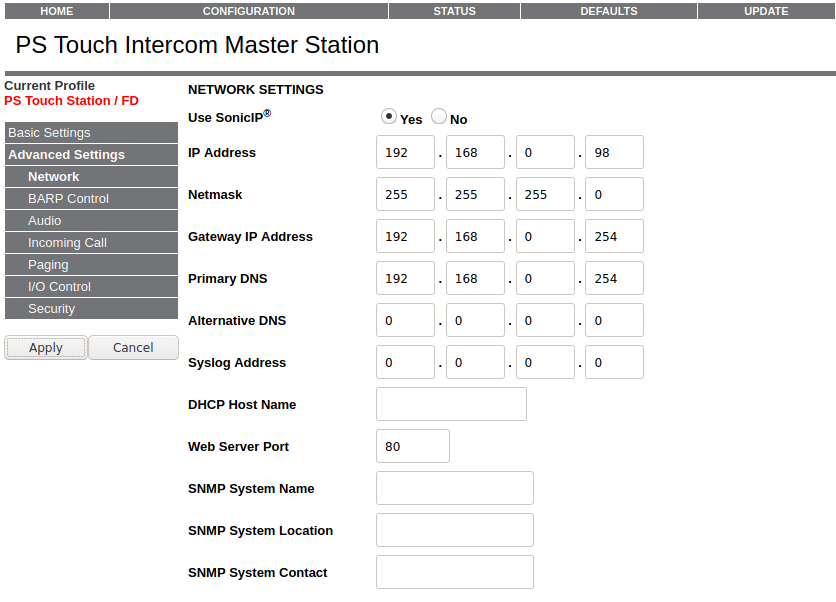Open the UPDATE tab
This screenshot has height=602, width=836.
coord(766,11)
